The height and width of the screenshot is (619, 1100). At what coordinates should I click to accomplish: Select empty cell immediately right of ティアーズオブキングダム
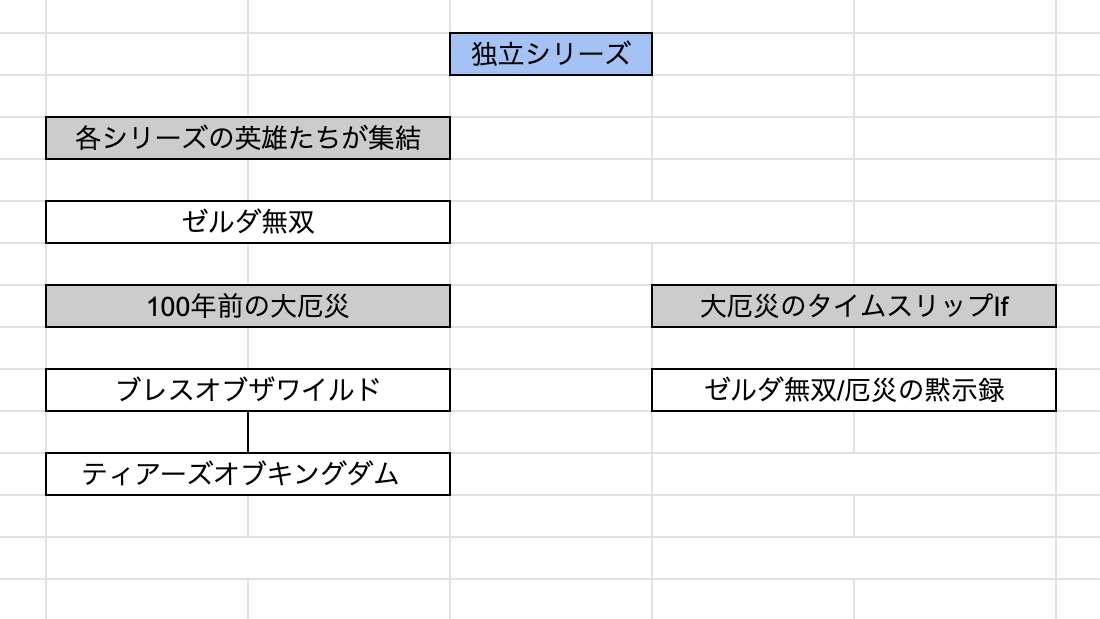pyautogui.click(x=551, y=474)
